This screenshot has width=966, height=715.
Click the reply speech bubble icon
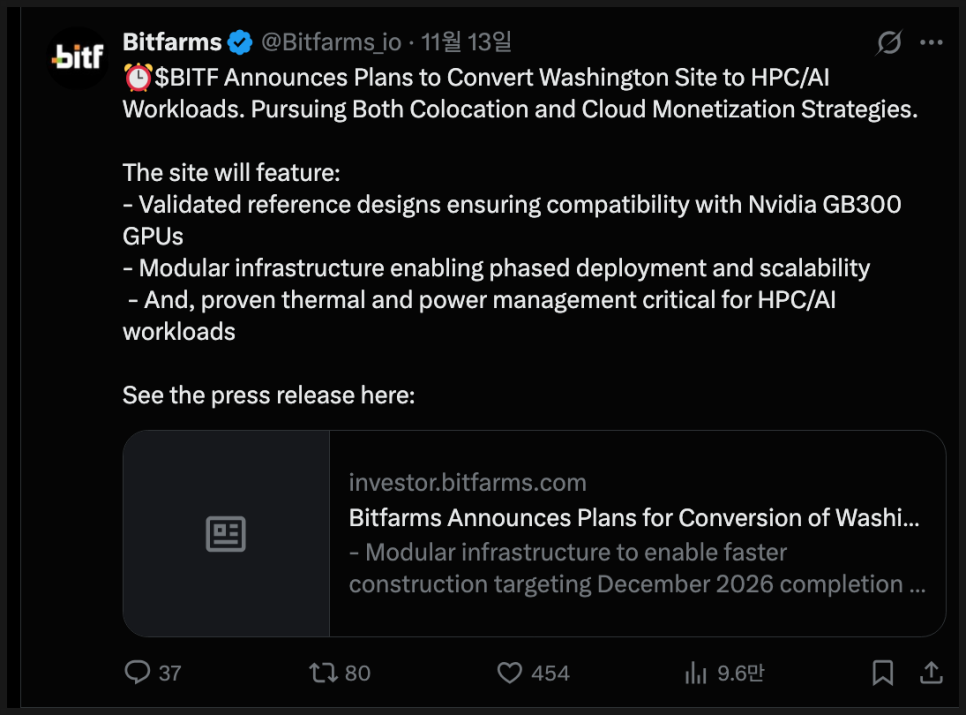137,673
